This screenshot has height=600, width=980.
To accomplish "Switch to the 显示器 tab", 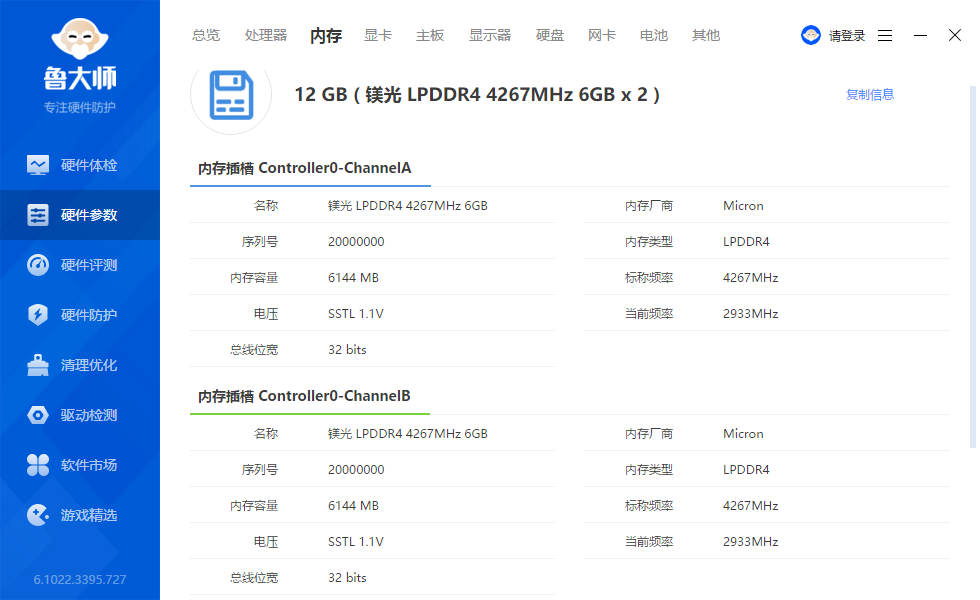I will (x=490, y=35).
